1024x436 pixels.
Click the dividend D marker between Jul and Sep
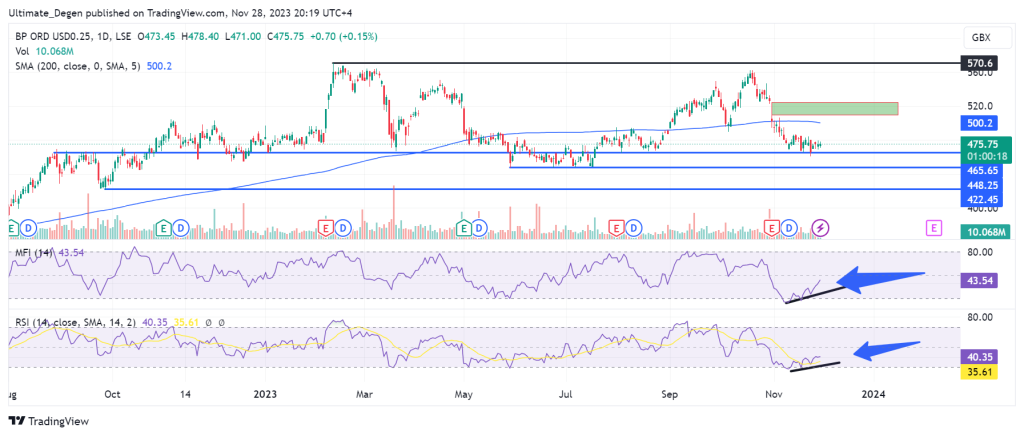(632, 228)
